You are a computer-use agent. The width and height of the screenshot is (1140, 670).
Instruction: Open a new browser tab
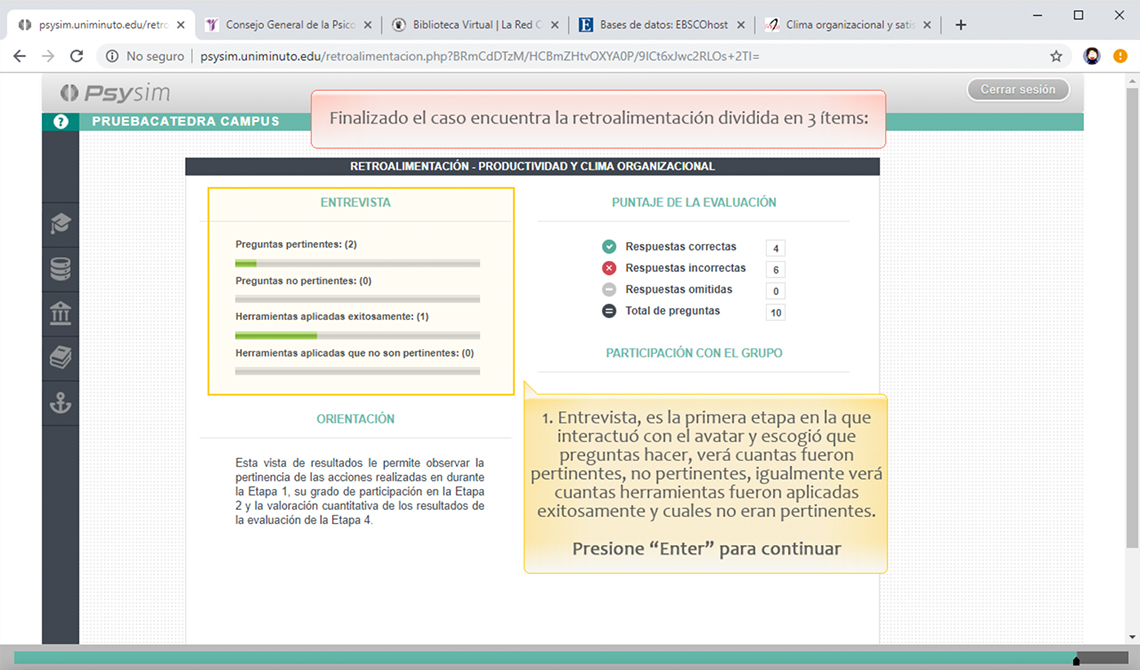pos(960,25)
